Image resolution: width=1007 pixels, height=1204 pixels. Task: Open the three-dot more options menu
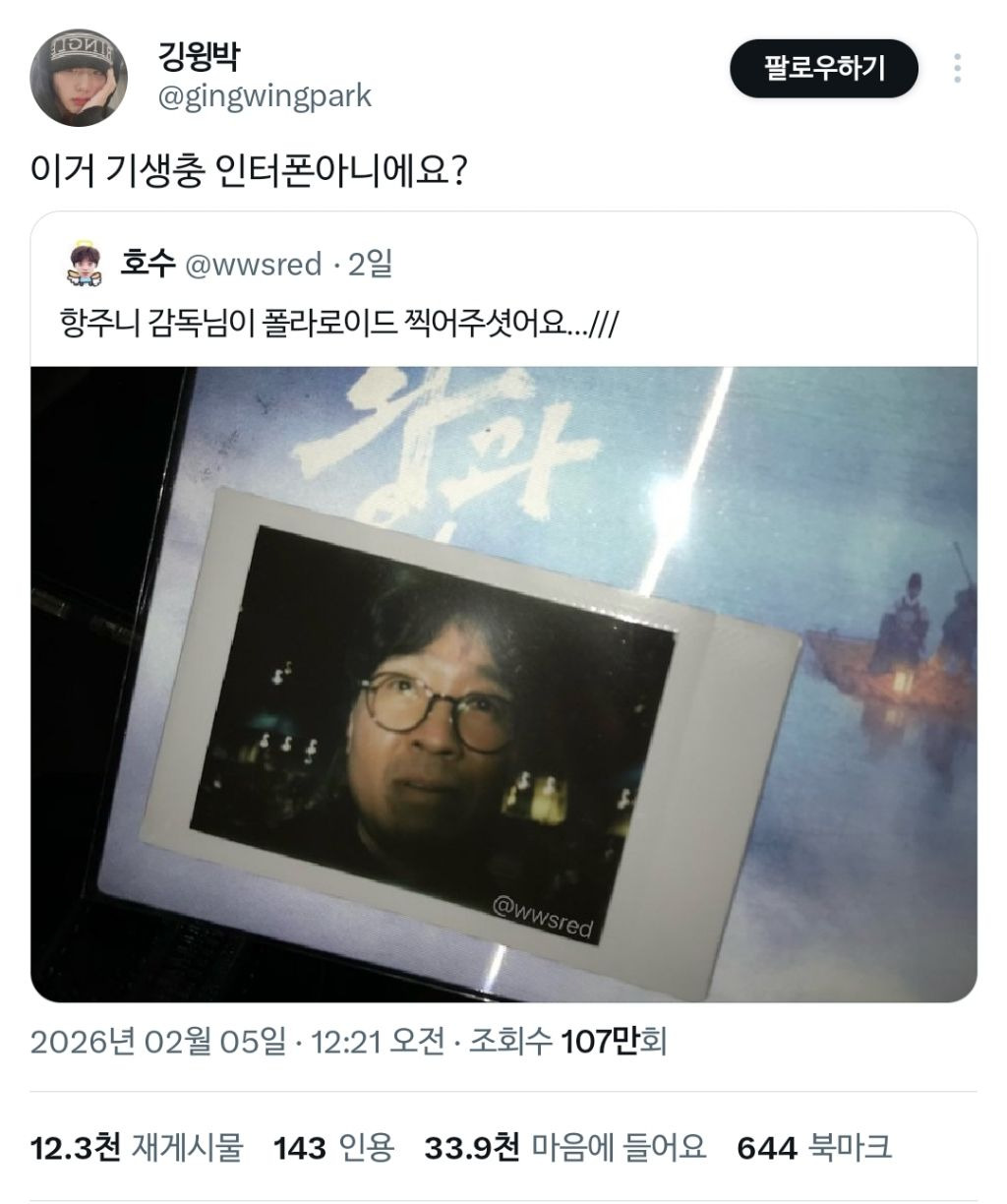pyautogui.click(x=957, y=68)
